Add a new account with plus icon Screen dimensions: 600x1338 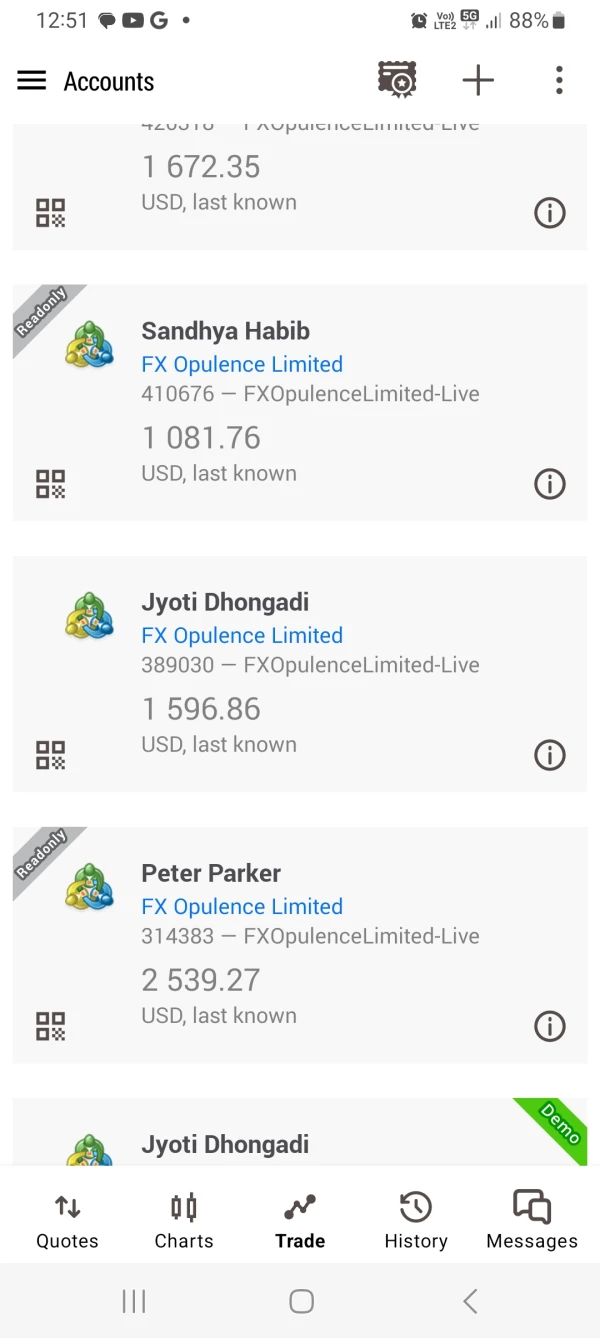tap(478, 81)
